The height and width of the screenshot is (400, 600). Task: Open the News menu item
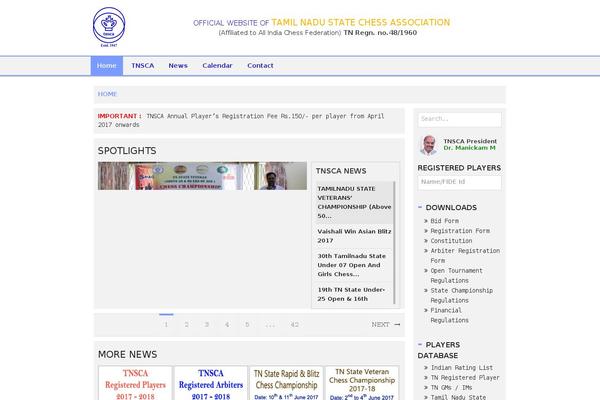pyautogui.click(x=178, y=66)
